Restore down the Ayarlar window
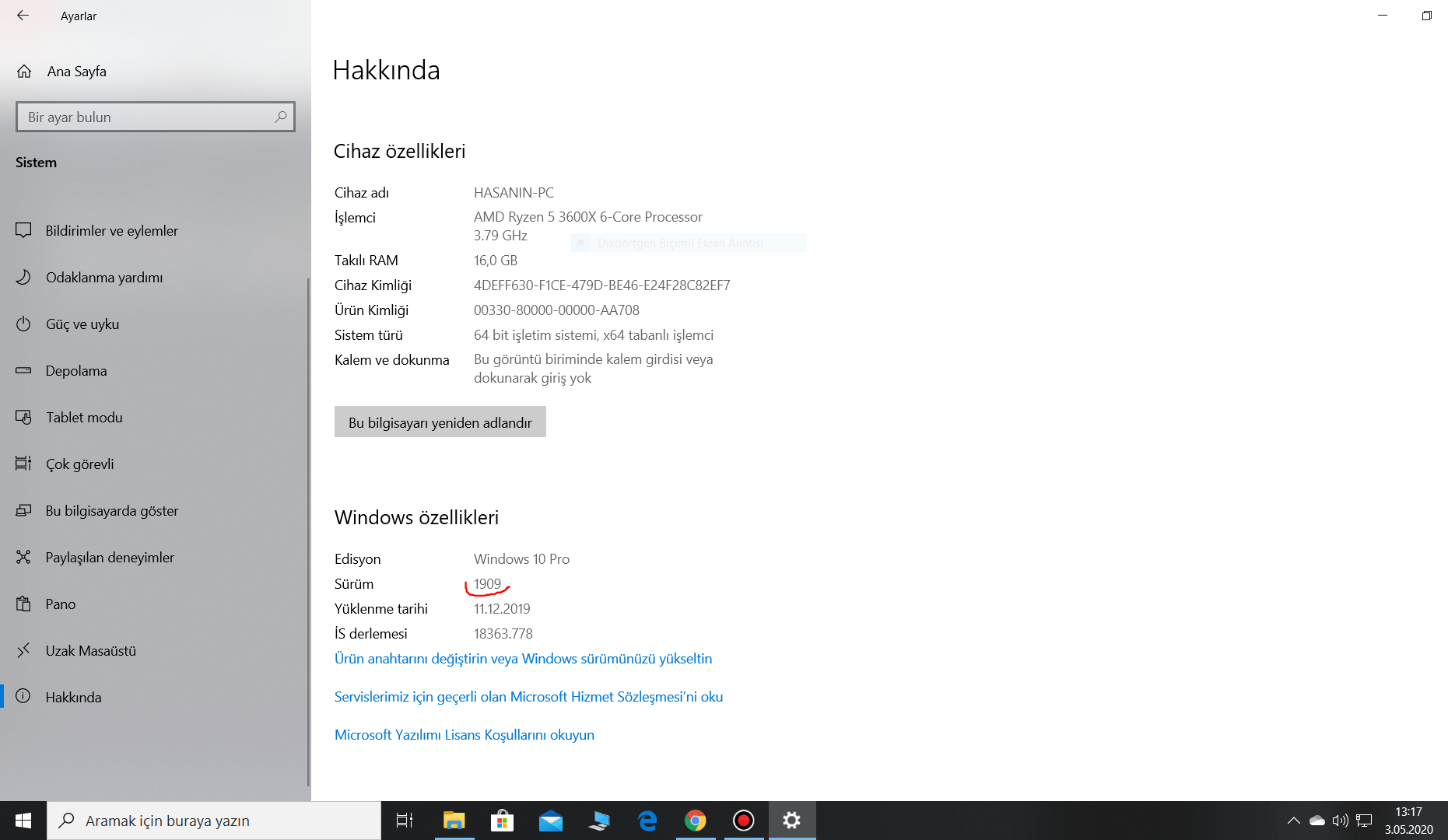 point(1426,16)
